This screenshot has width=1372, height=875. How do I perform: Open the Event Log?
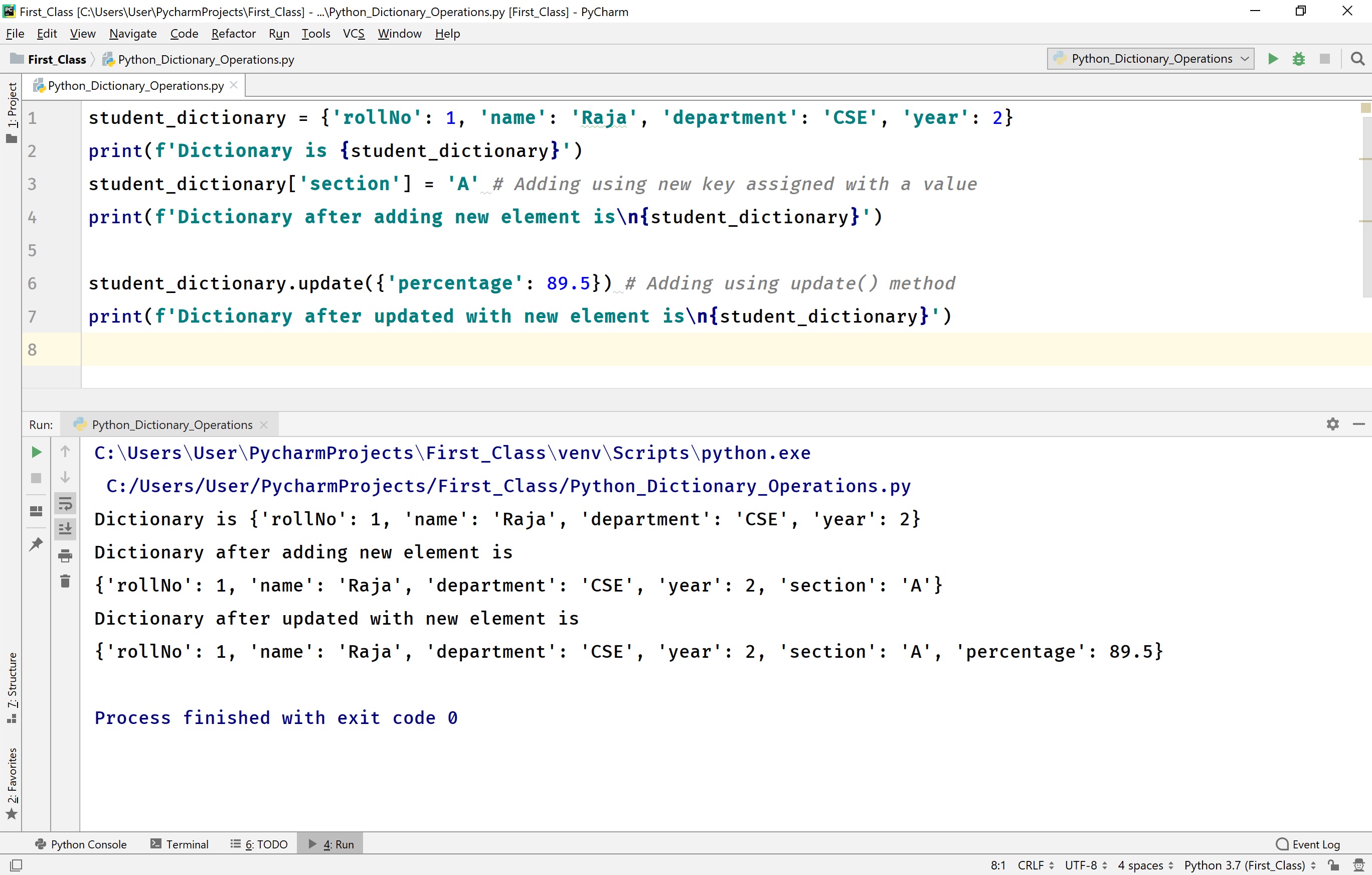click(x=1314, y=844)
